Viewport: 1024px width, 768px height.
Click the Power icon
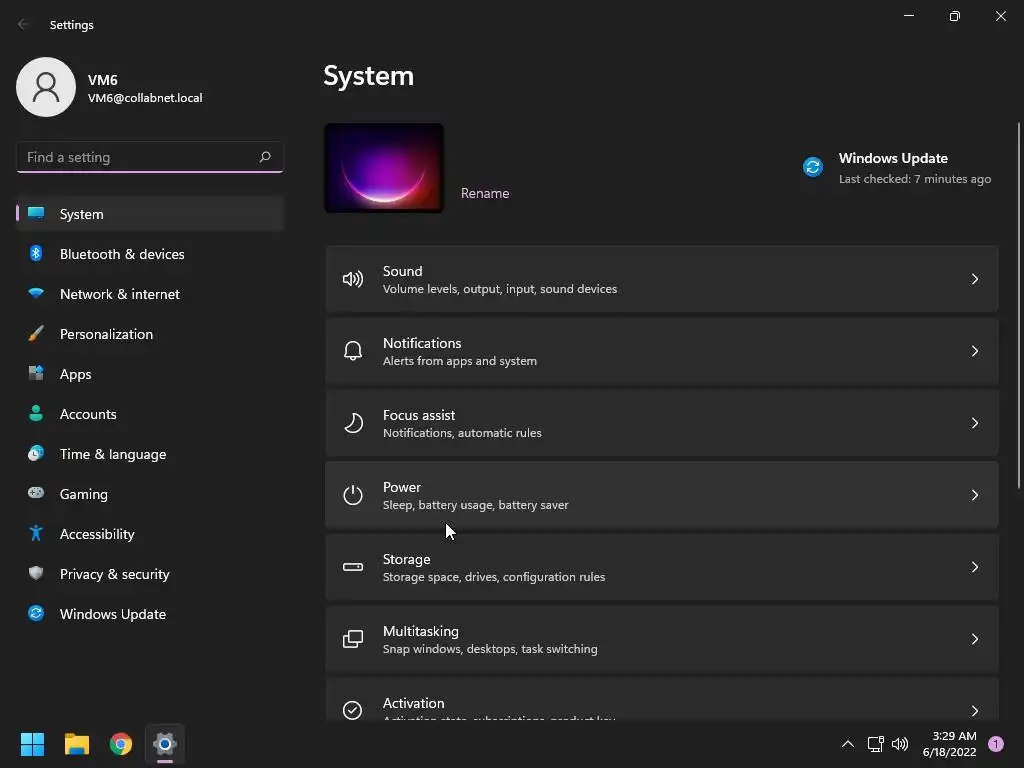(353, 495)
